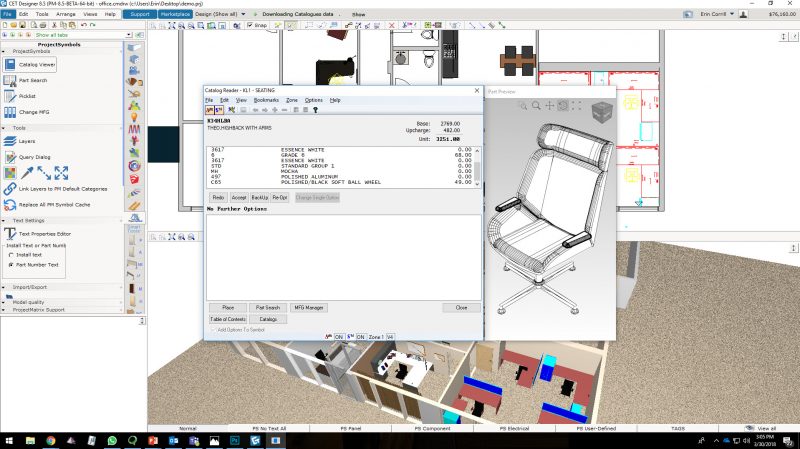The image size is (800, 449).
Task: Open the Text Properties Editor
Action: [11, 233]
